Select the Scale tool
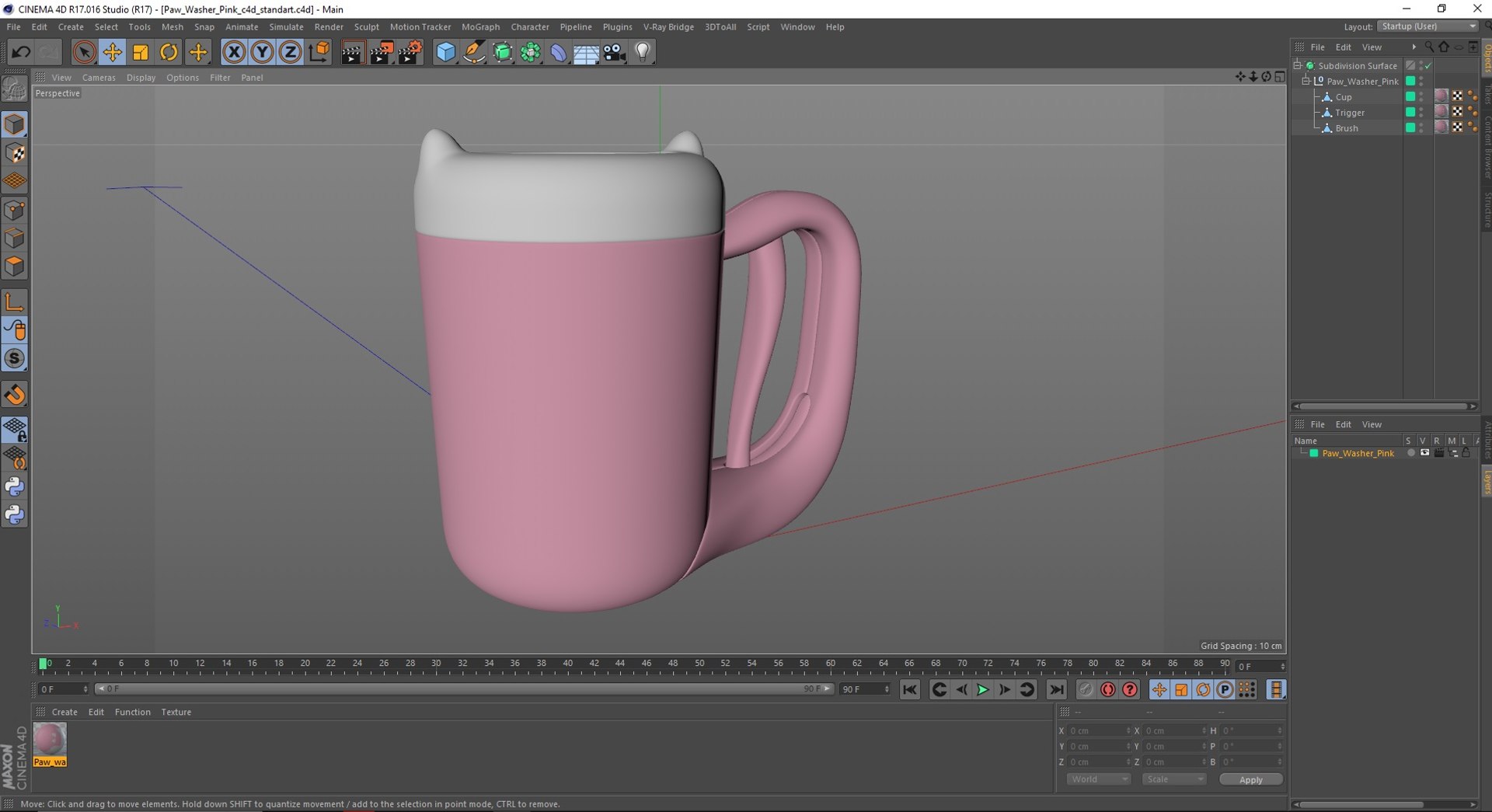The height and width of the screenshot is (812, 1492). pos(141,52)
